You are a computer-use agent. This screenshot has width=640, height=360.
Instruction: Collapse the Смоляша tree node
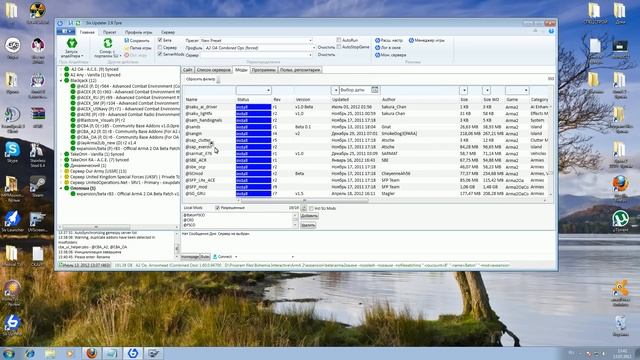click(x=61, y=188)
